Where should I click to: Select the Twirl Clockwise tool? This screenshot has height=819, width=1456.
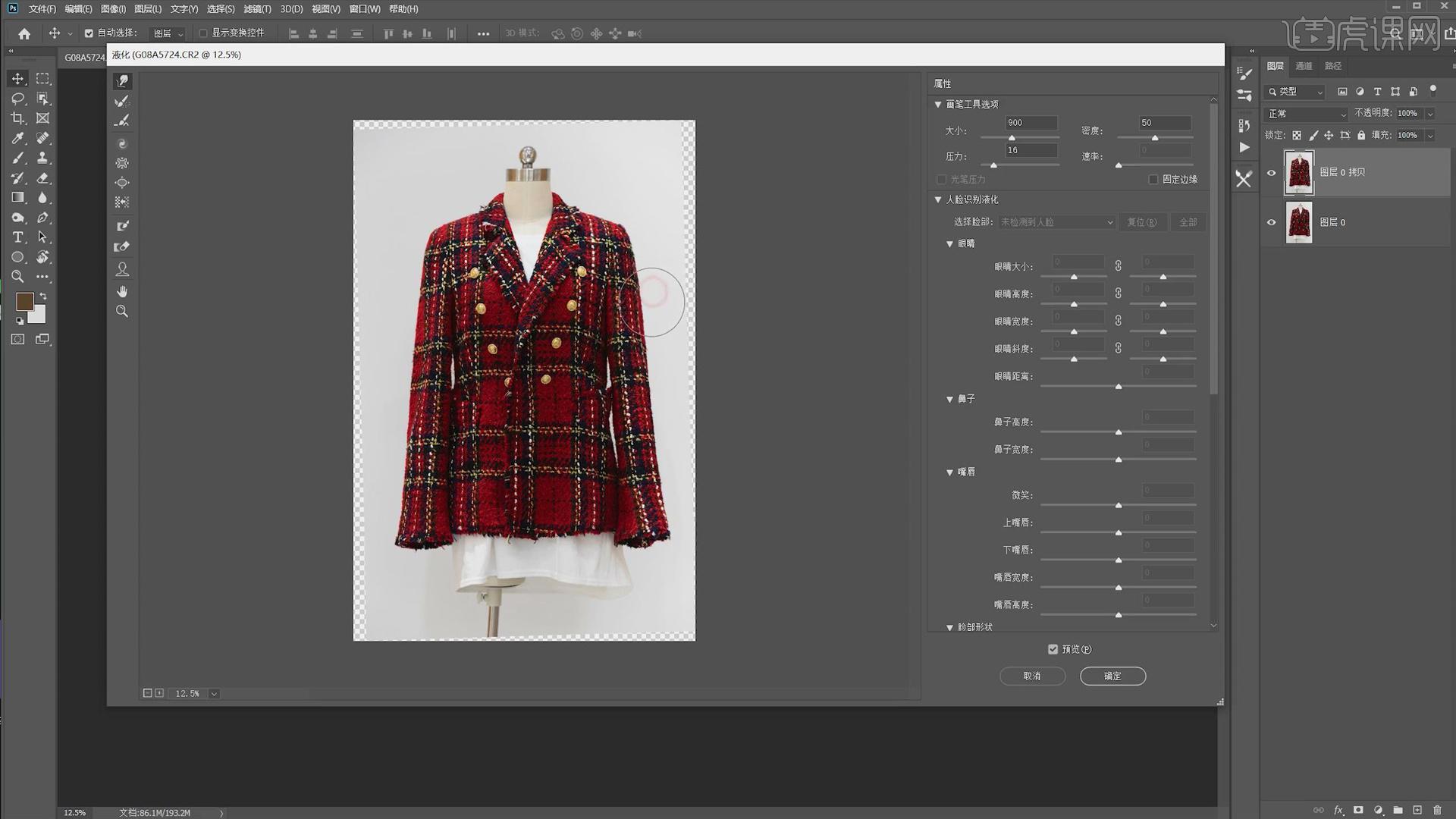pyautogui.click(x=122, y=143)
